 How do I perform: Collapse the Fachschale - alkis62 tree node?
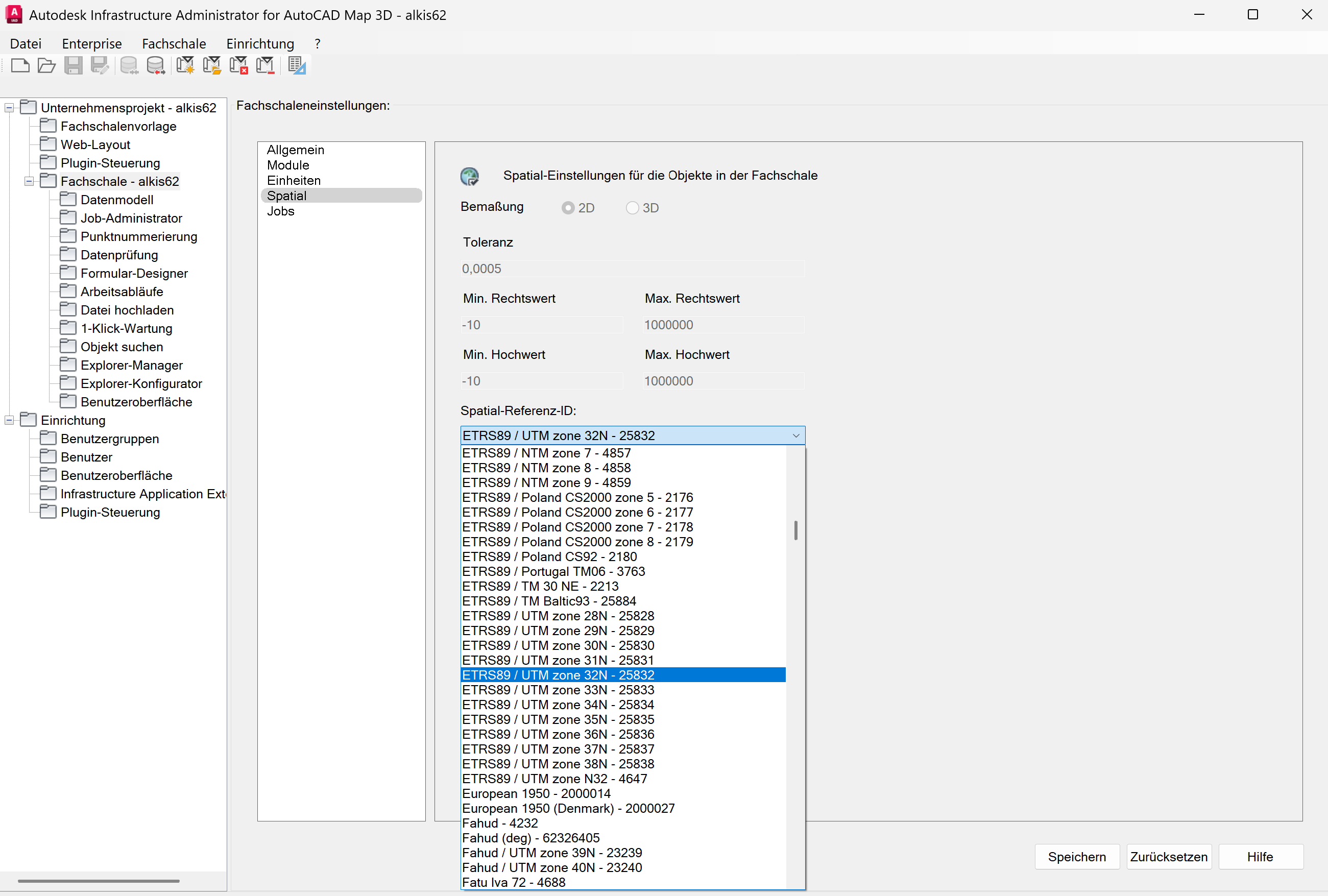tap(29, 182)
